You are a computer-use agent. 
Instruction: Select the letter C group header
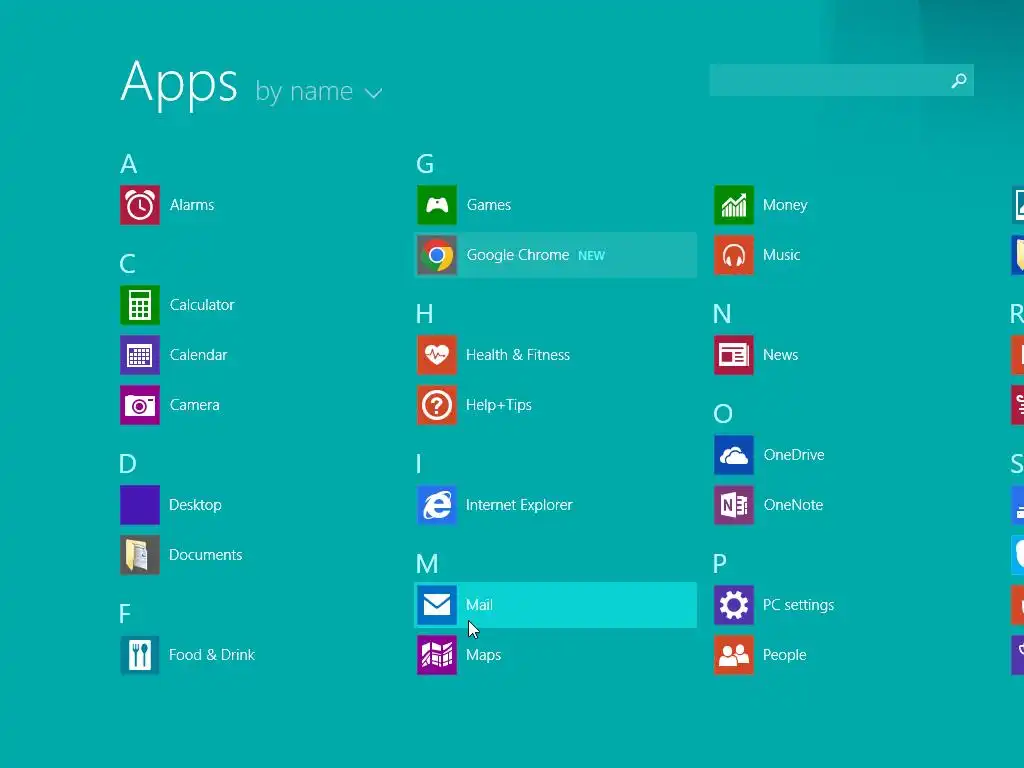(x=127, y=264)
